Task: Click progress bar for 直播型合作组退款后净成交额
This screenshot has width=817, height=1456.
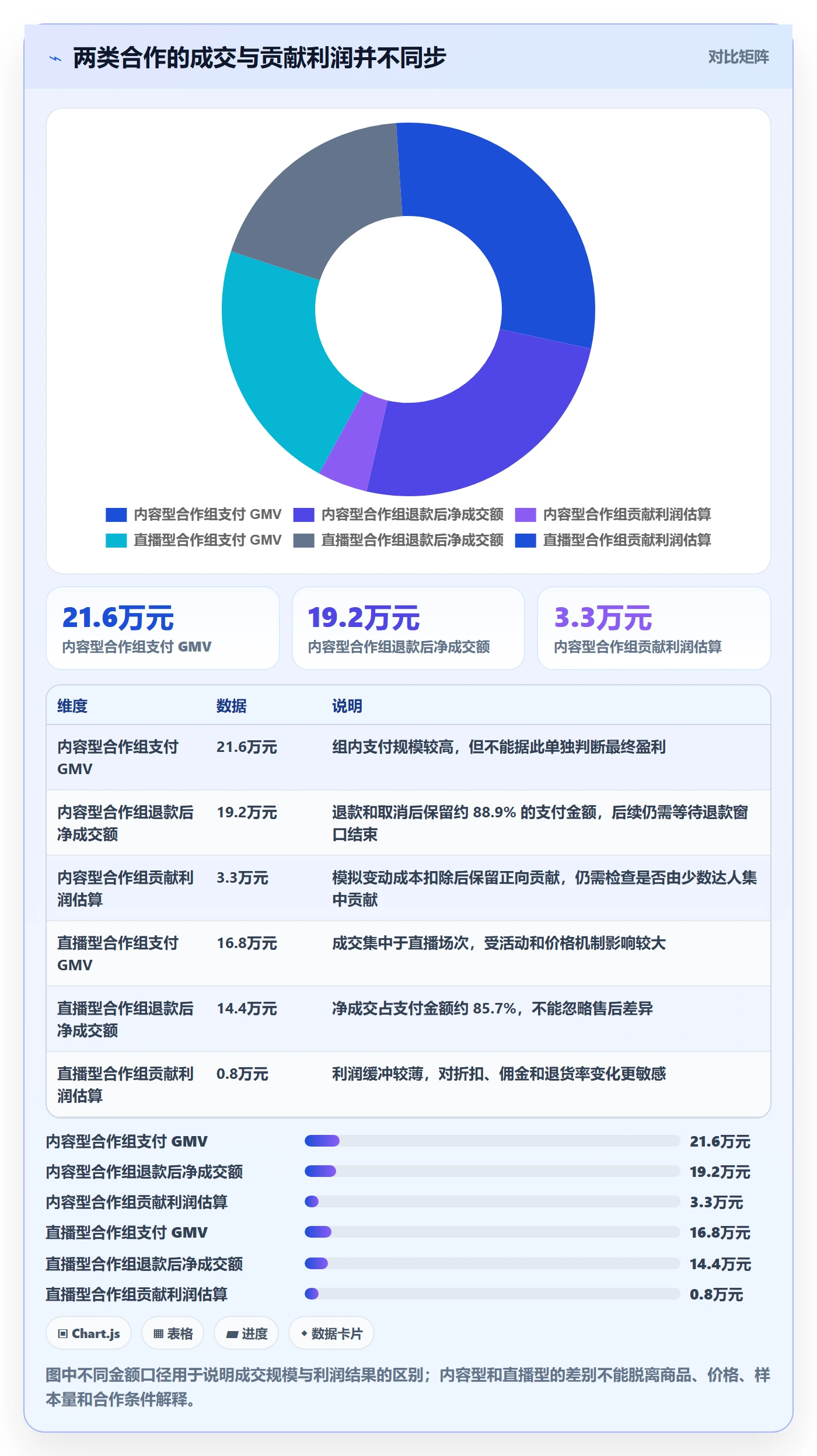Action: [x=492, y=1263]
